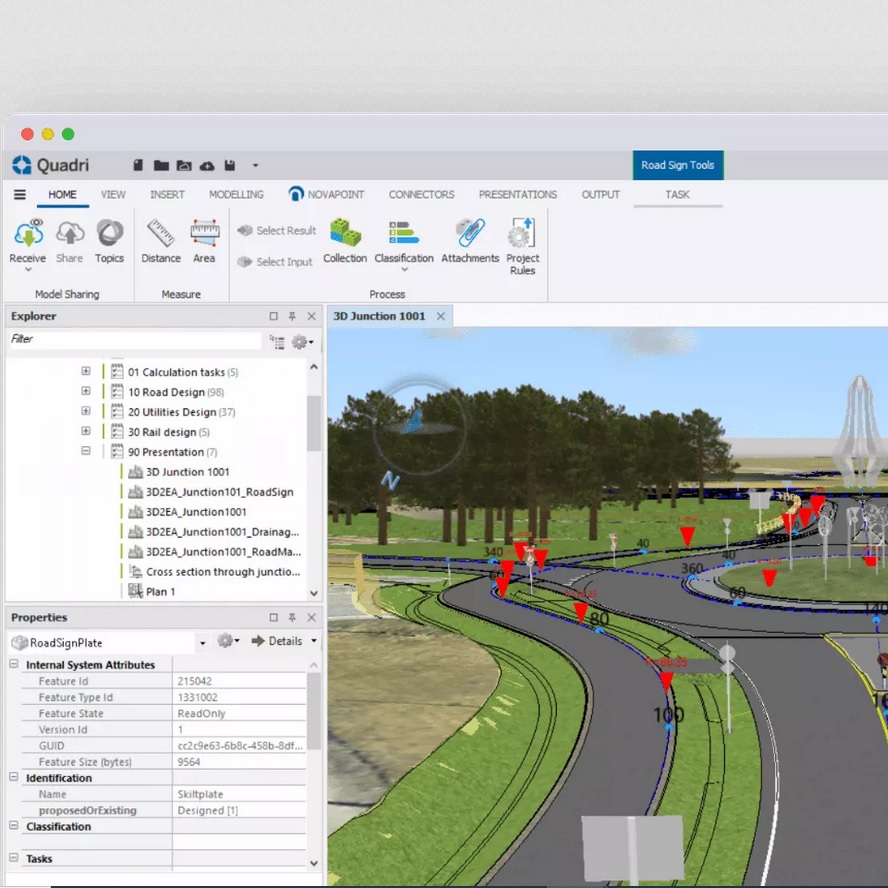Image resolution: width=888 pixels, height=888 pixels.
Task: Click the Receive model icon
Action: click(x=28, y=233)
